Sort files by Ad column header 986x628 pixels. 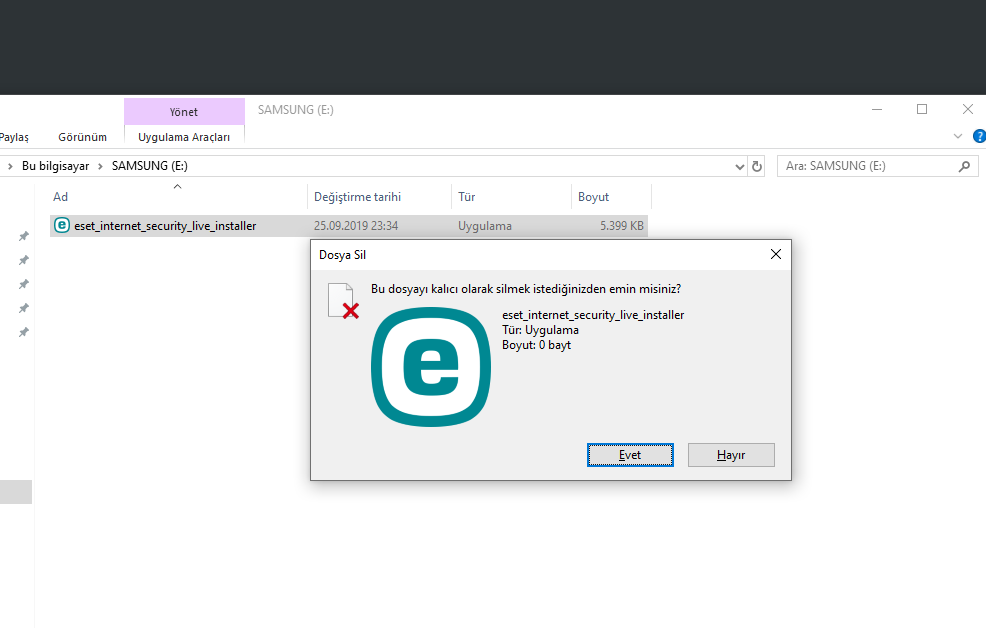pyautogui.click(x=178, y=197)
